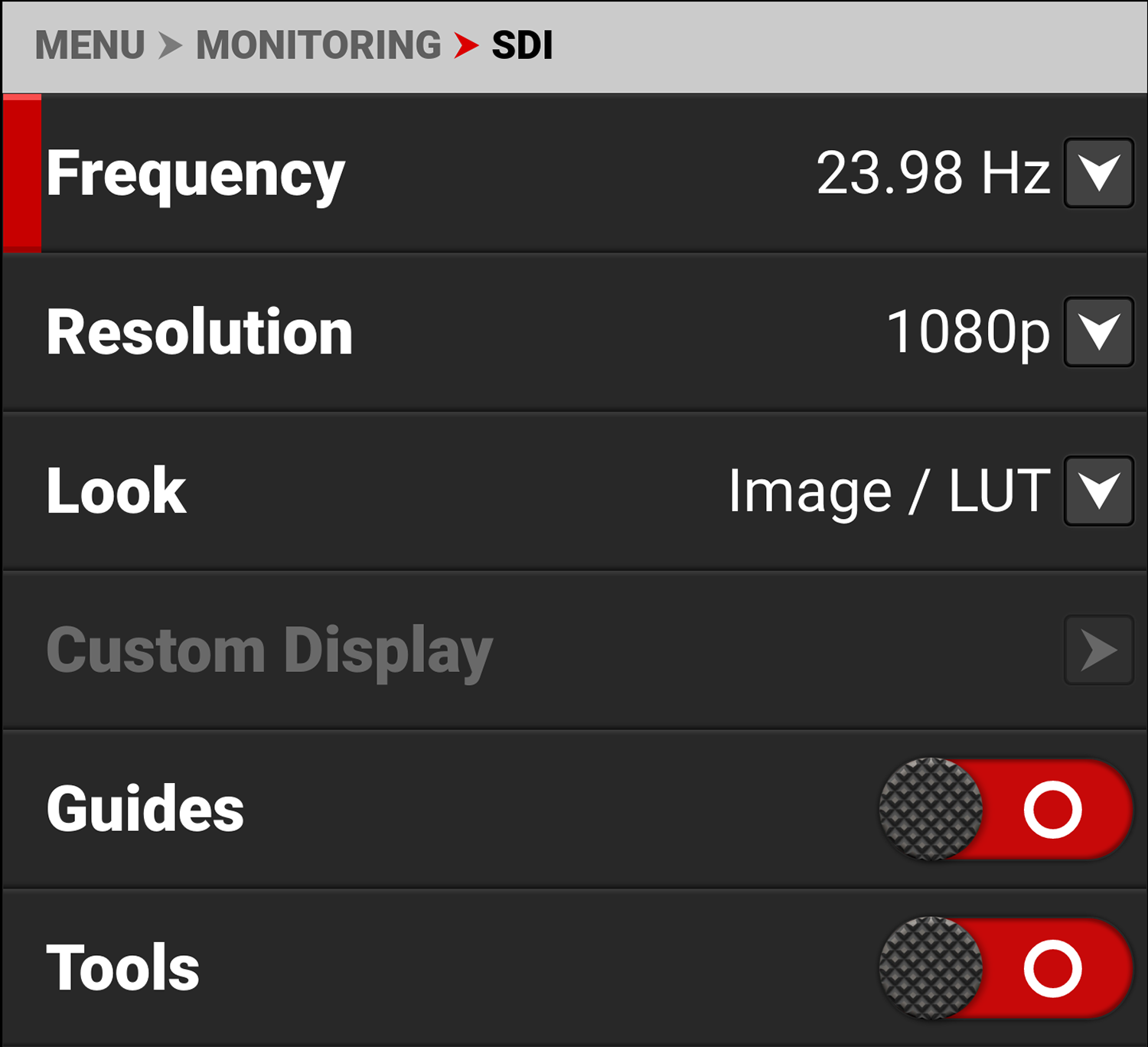
Task: Click the Custom Display arrow icon
Action: (1098, 651)
